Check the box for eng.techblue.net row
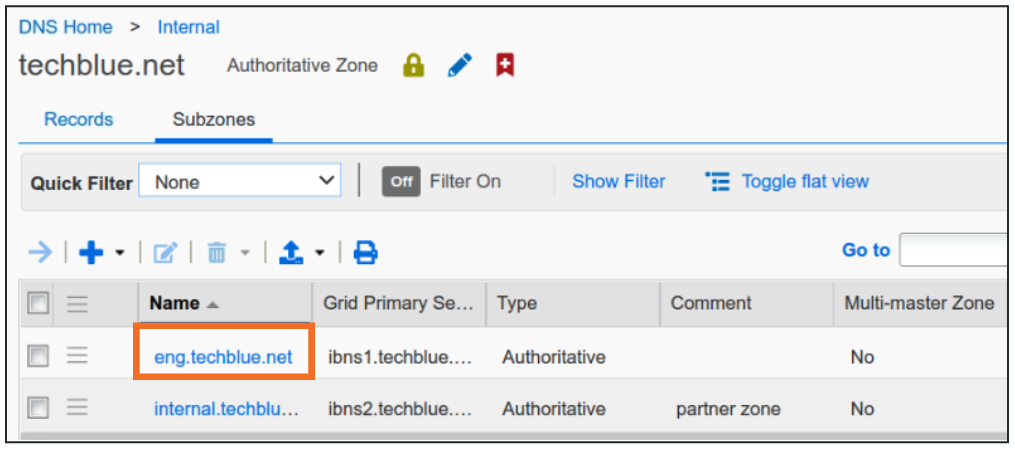The image size is (1015, 451). 38,356
